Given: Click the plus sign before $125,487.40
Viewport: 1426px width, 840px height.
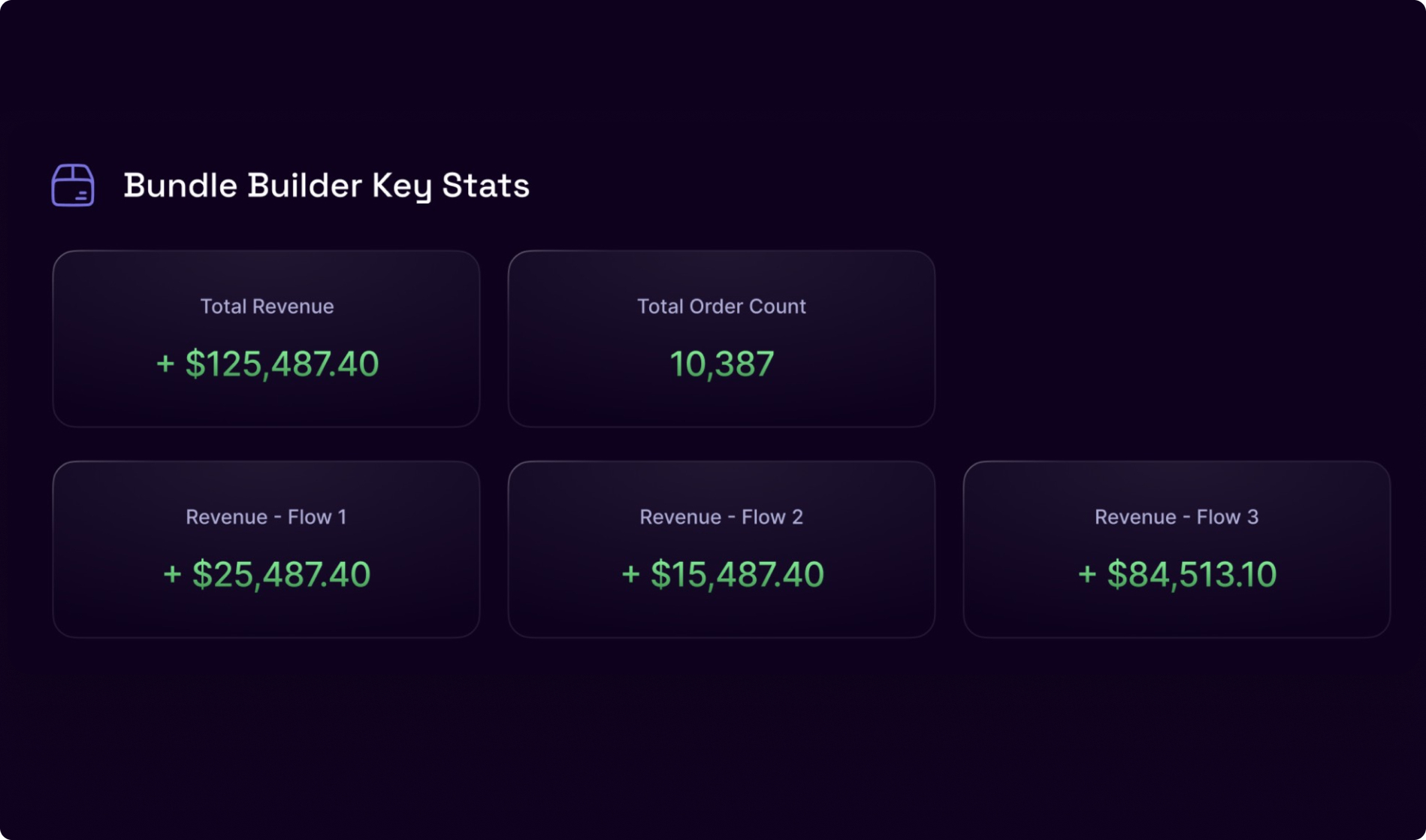Looking at the screenshot, I should click(165, 364).
